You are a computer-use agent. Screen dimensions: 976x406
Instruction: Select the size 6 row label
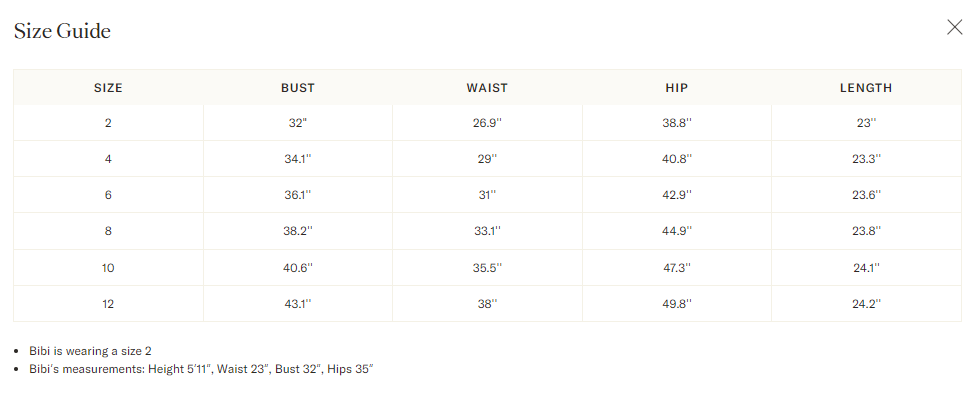pyautogui.click(x=108, y=195)
